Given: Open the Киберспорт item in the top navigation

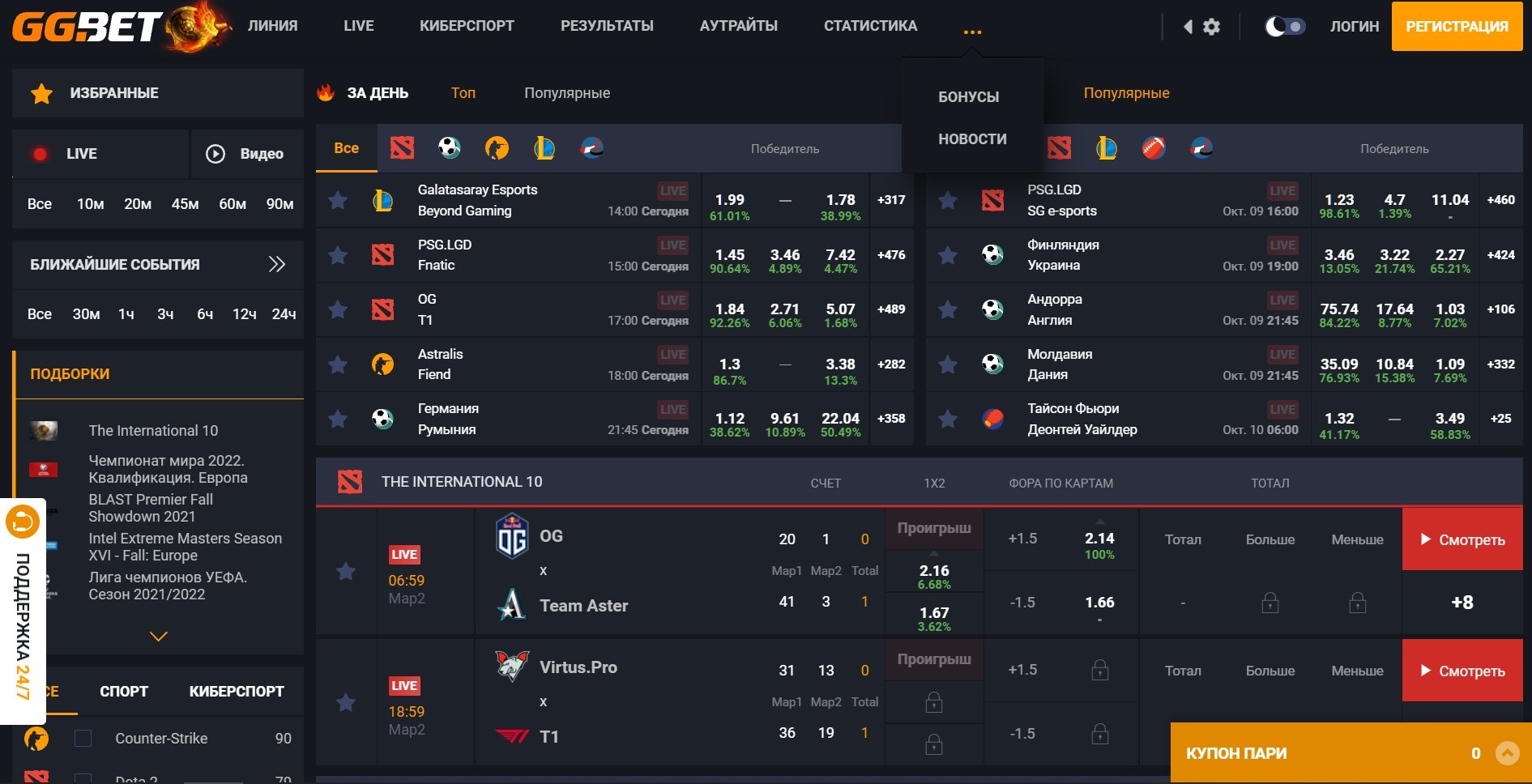Looking at the screenshot, I should click(467, 26).
